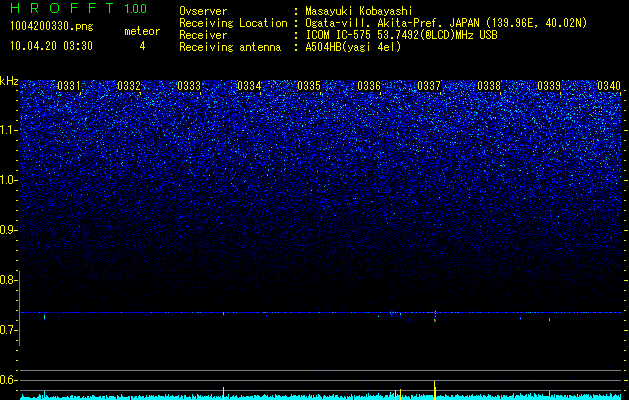The height and width of the screenshot is (400, 629).
Task: Click the HROFFT program title
Action: (x=62, y=8)
